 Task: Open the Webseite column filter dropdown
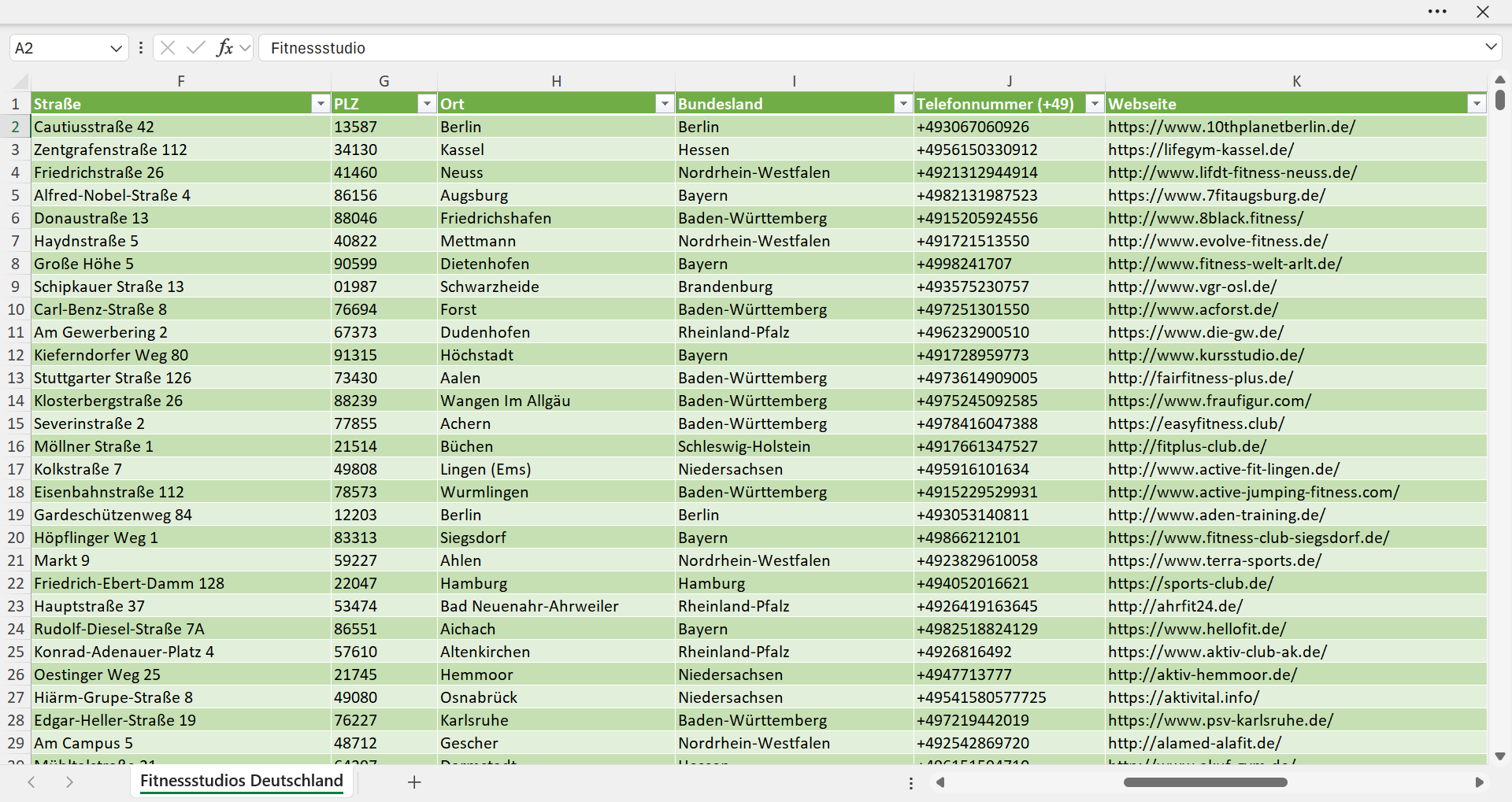click(x=1476, y=104)
